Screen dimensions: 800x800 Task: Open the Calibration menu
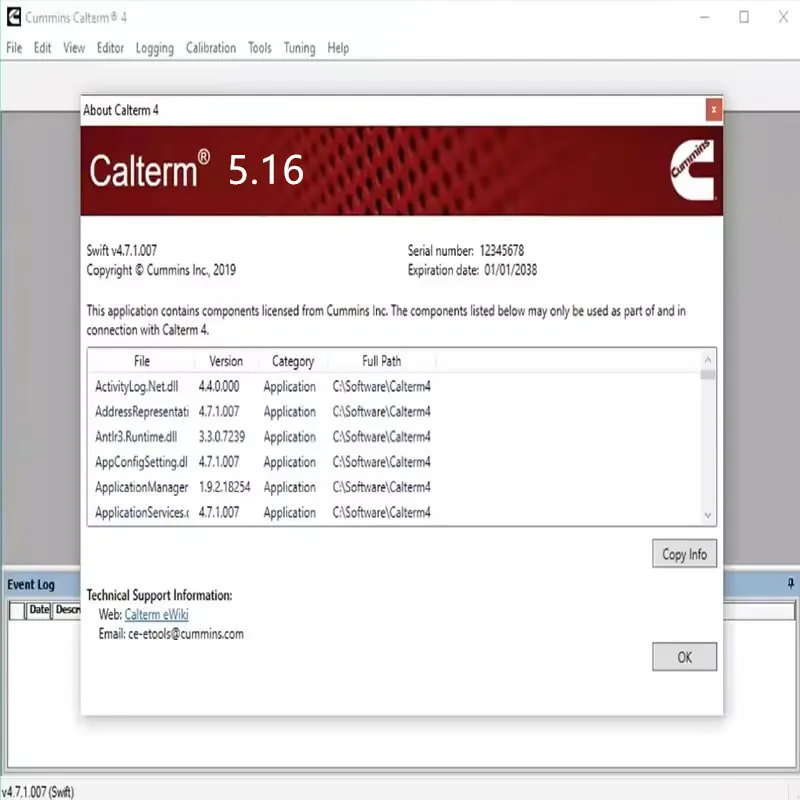(210, 47)
